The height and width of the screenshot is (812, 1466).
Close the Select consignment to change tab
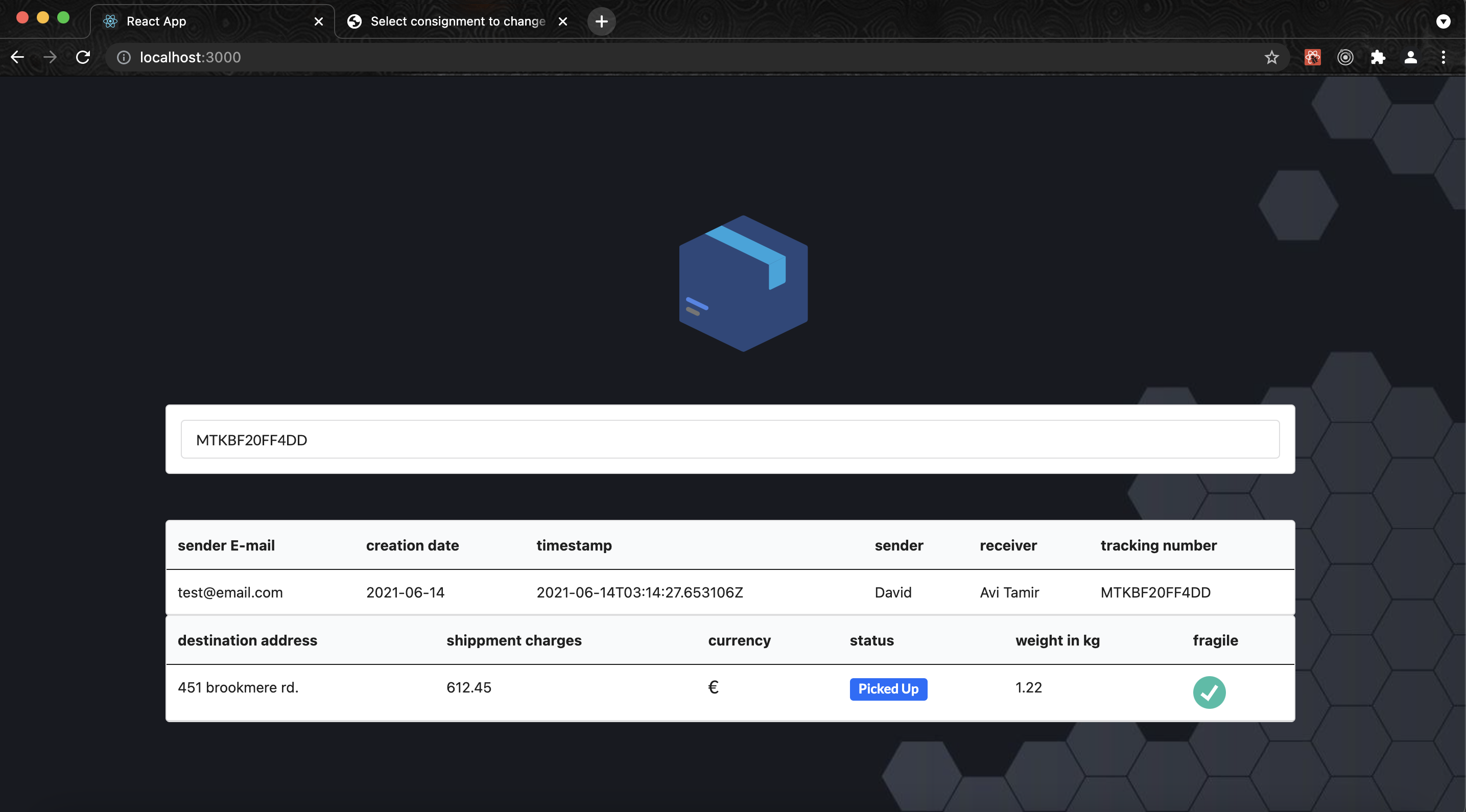click(563, 21)
